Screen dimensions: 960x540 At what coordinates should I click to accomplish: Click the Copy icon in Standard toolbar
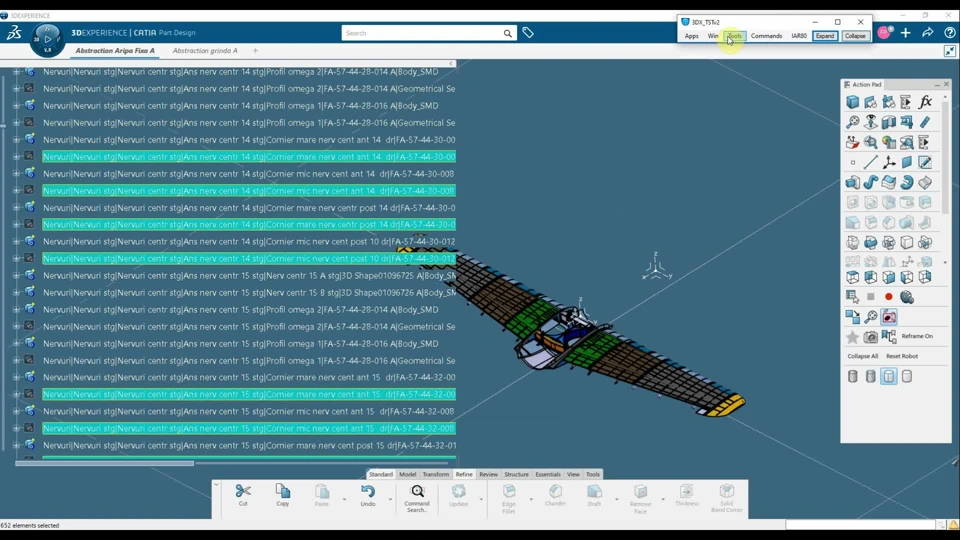click(282, 495)
